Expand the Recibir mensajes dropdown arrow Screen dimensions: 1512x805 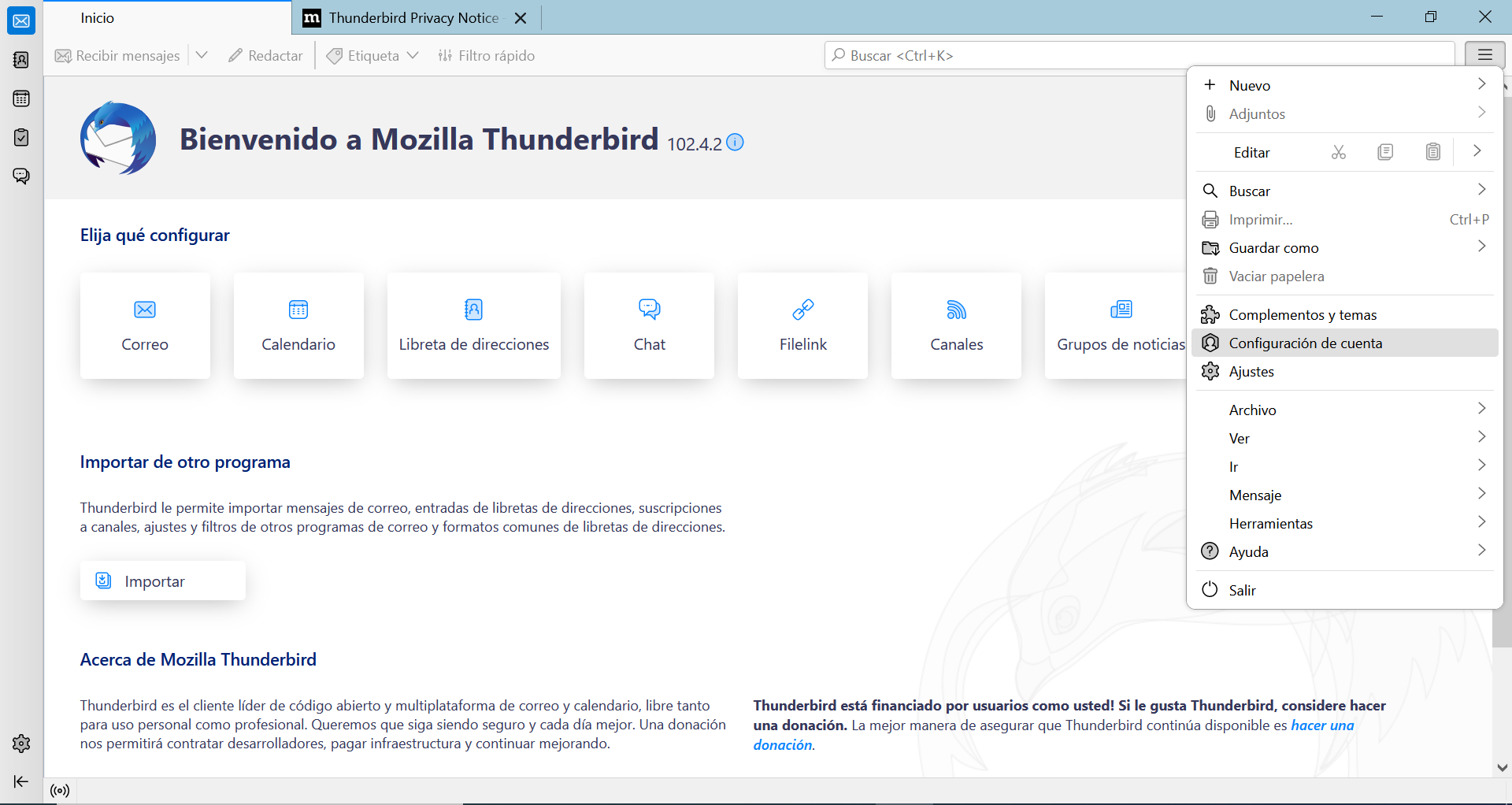point(202,55)
